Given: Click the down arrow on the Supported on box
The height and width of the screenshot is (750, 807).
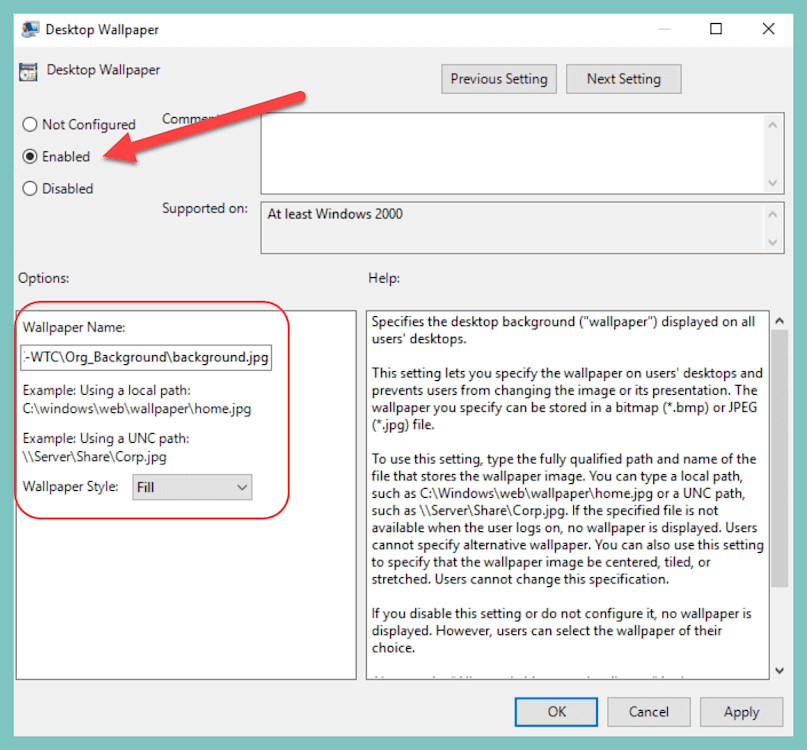Looking at the screenshot, I should (774, 240).
